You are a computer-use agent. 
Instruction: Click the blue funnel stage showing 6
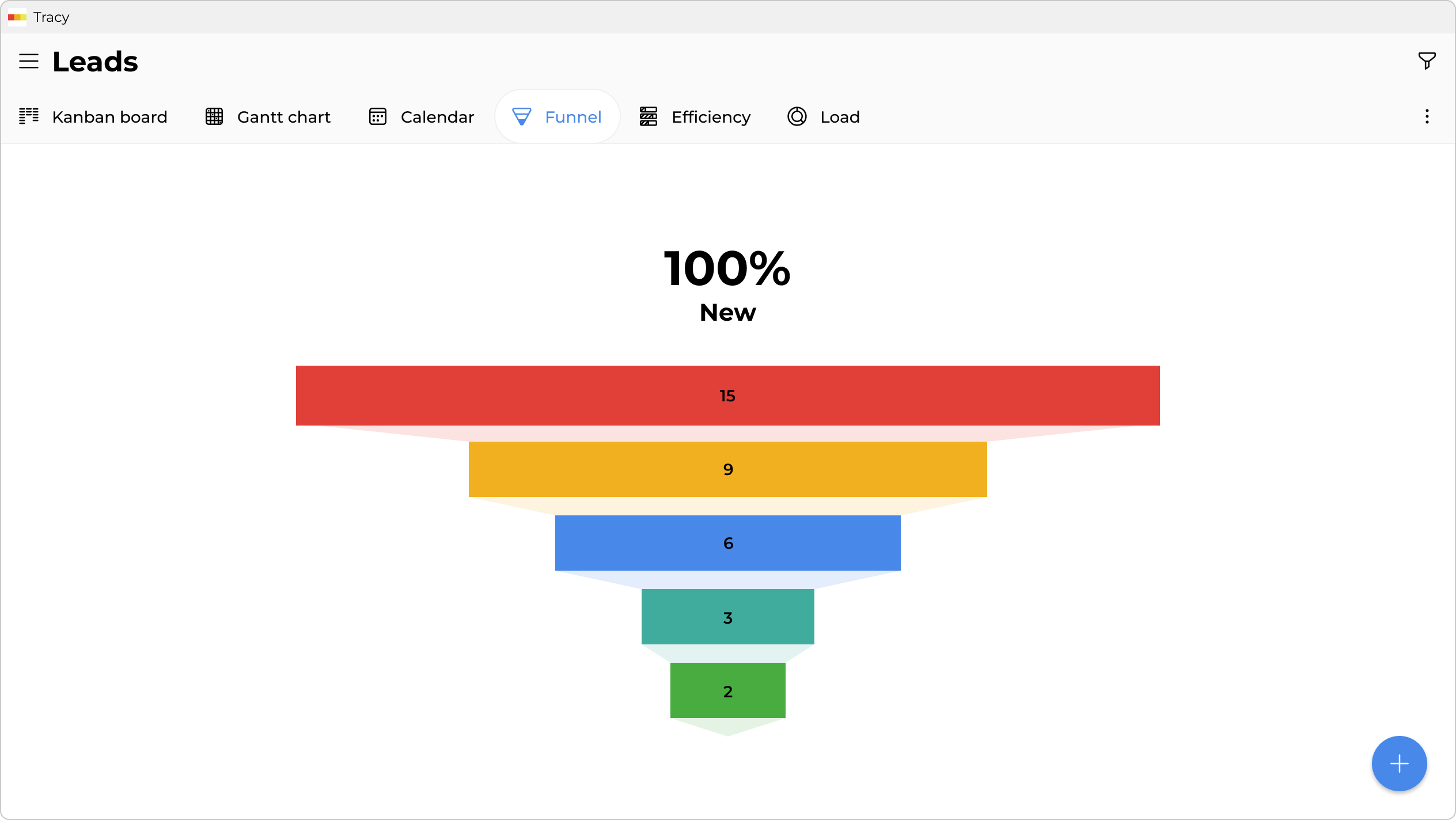coord(727,543)
